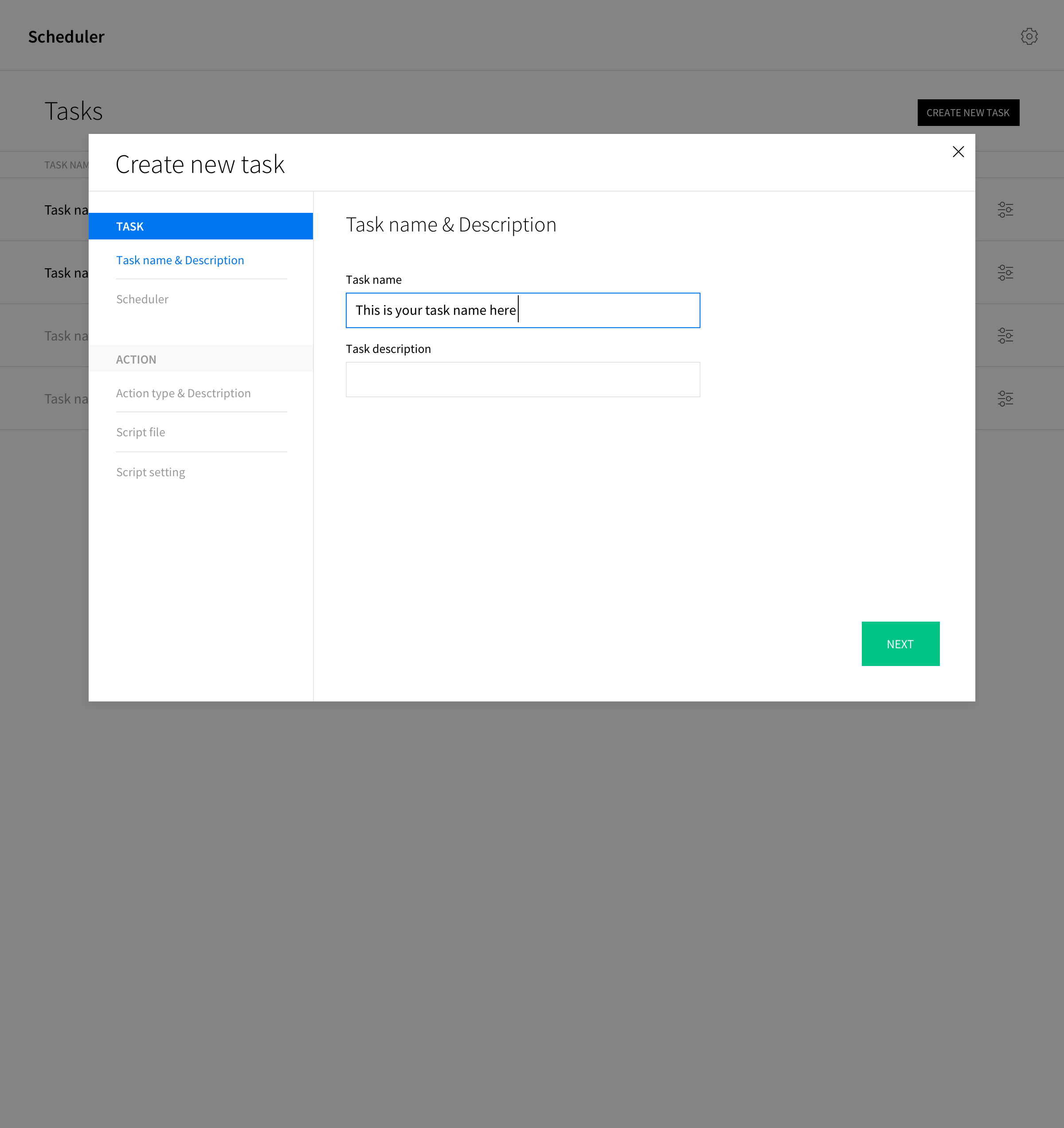Select the first task row name
This screenshot has width=1064, height=1128.
[x=66, y=210]
